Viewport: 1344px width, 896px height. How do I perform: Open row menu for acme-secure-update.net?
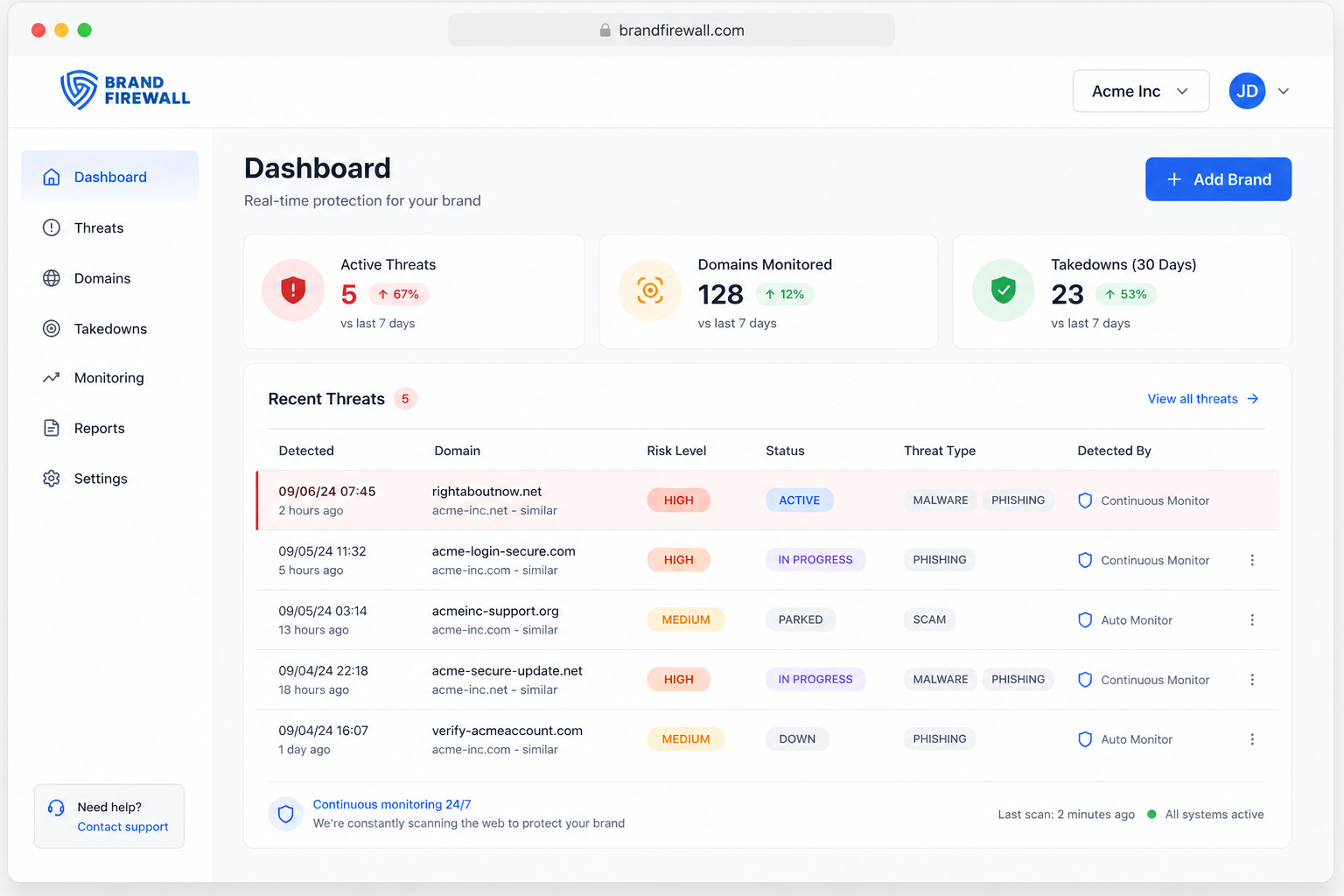(x=1252, y=680)
